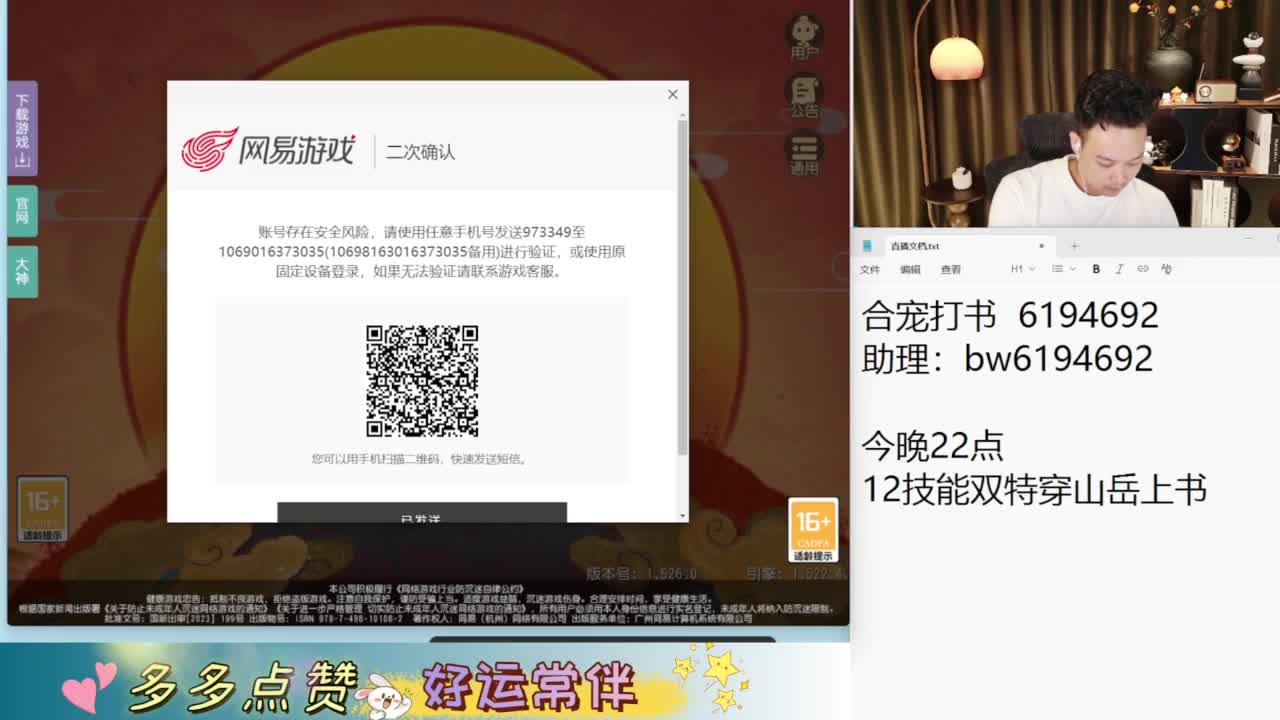The image size is (1280, 720).
Task: Toggle bold formatting in notepad
Action: (x=1096, y=269)
